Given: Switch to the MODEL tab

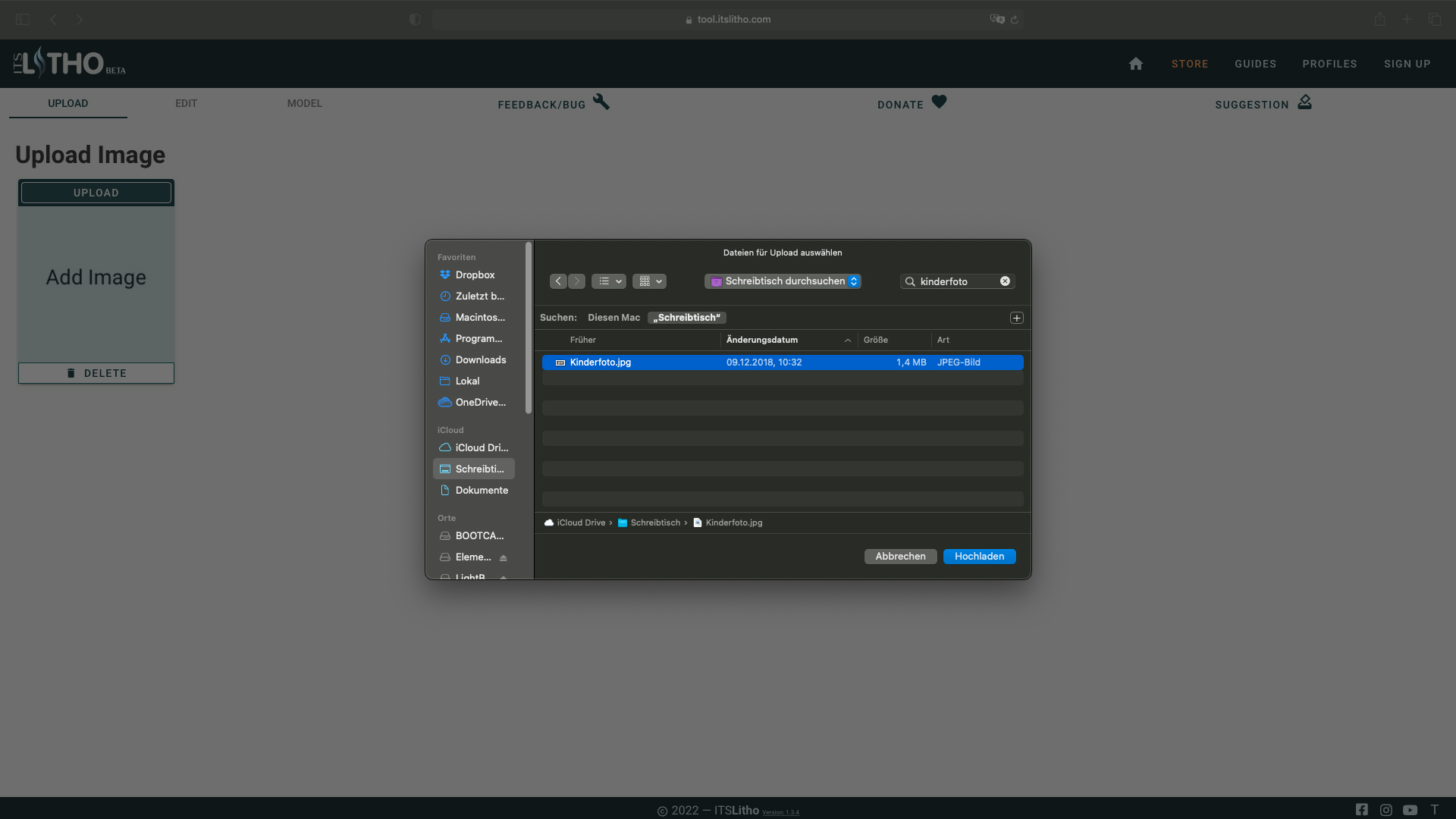Looking at the screenshot, I should (x=304, y=103).
